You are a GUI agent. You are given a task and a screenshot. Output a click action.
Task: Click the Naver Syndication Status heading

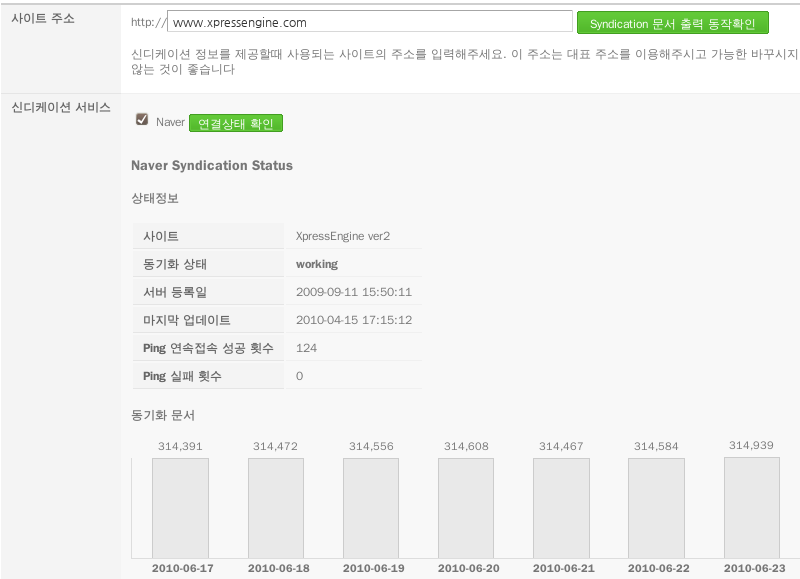pyautogui.click(x=212, y=165)
